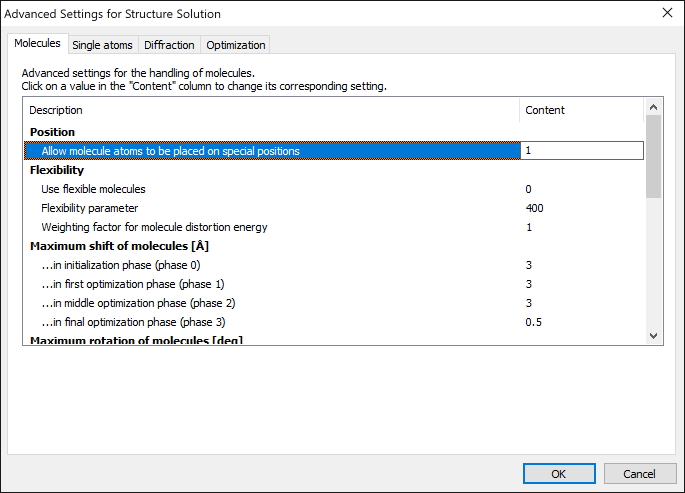Open the Diffraction tab

[169, 45]
